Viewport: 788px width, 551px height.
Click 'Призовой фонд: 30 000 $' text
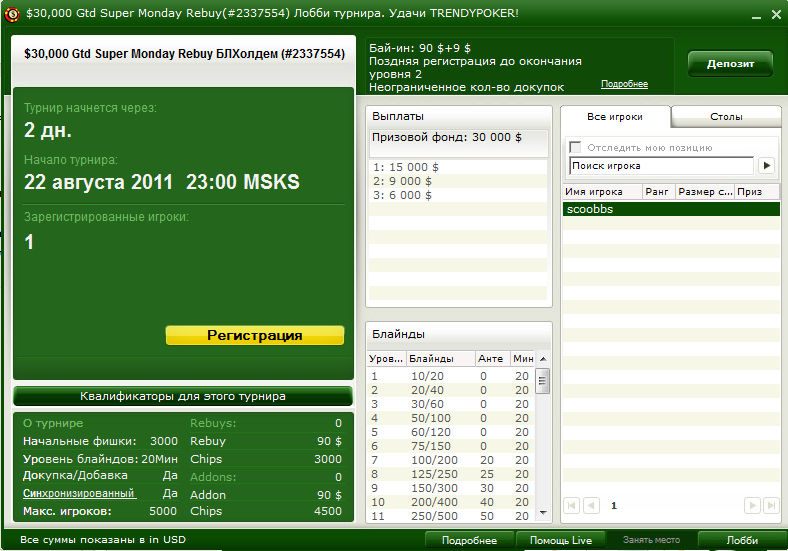coord(447,137)
